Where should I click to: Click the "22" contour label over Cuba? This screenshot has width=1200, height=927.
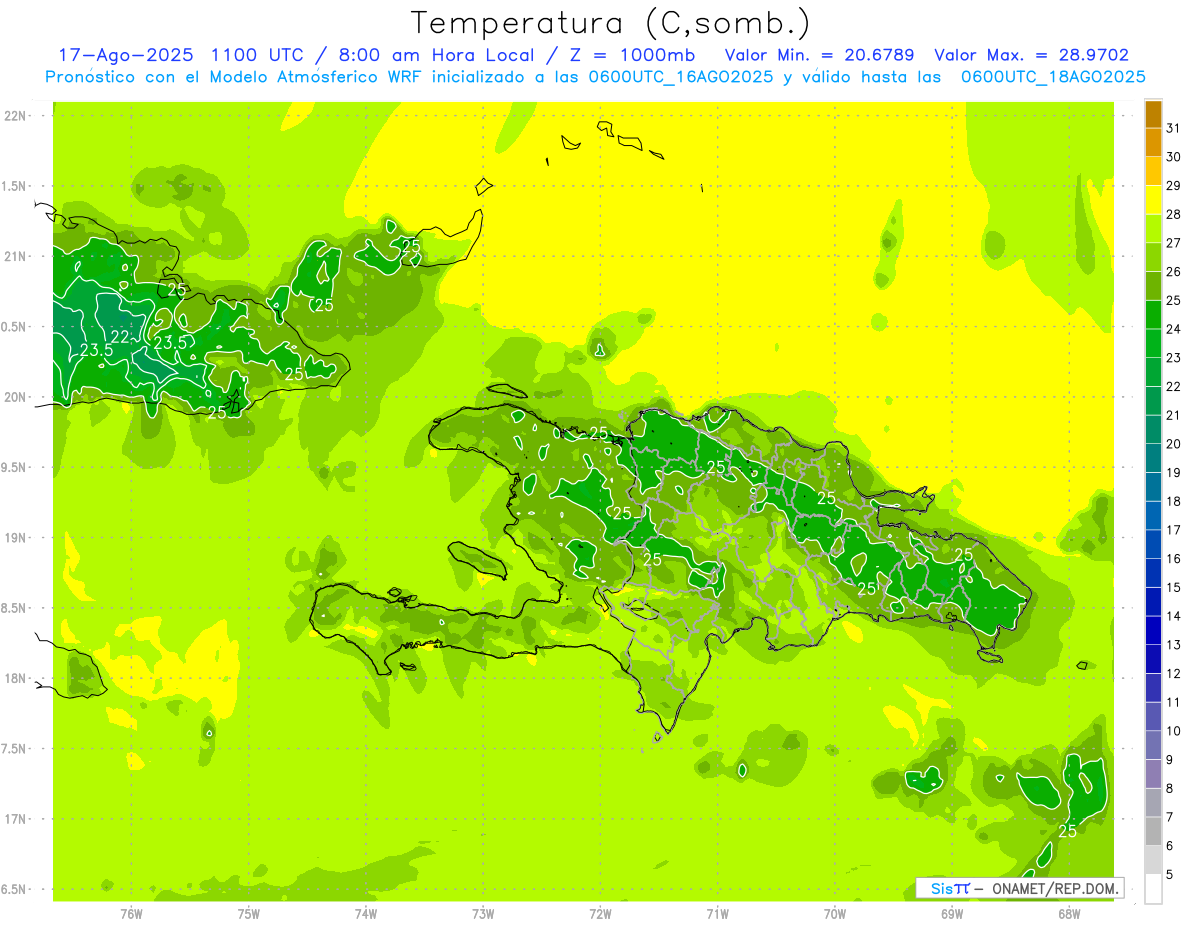point(120,337)
